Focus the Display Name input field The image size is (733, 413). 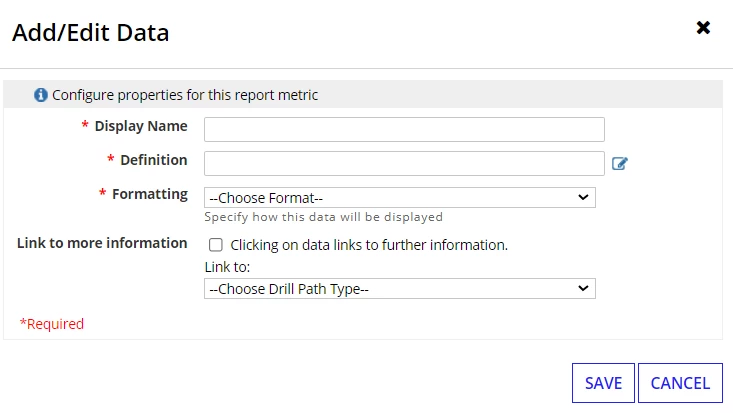click(x=404, y=130)
